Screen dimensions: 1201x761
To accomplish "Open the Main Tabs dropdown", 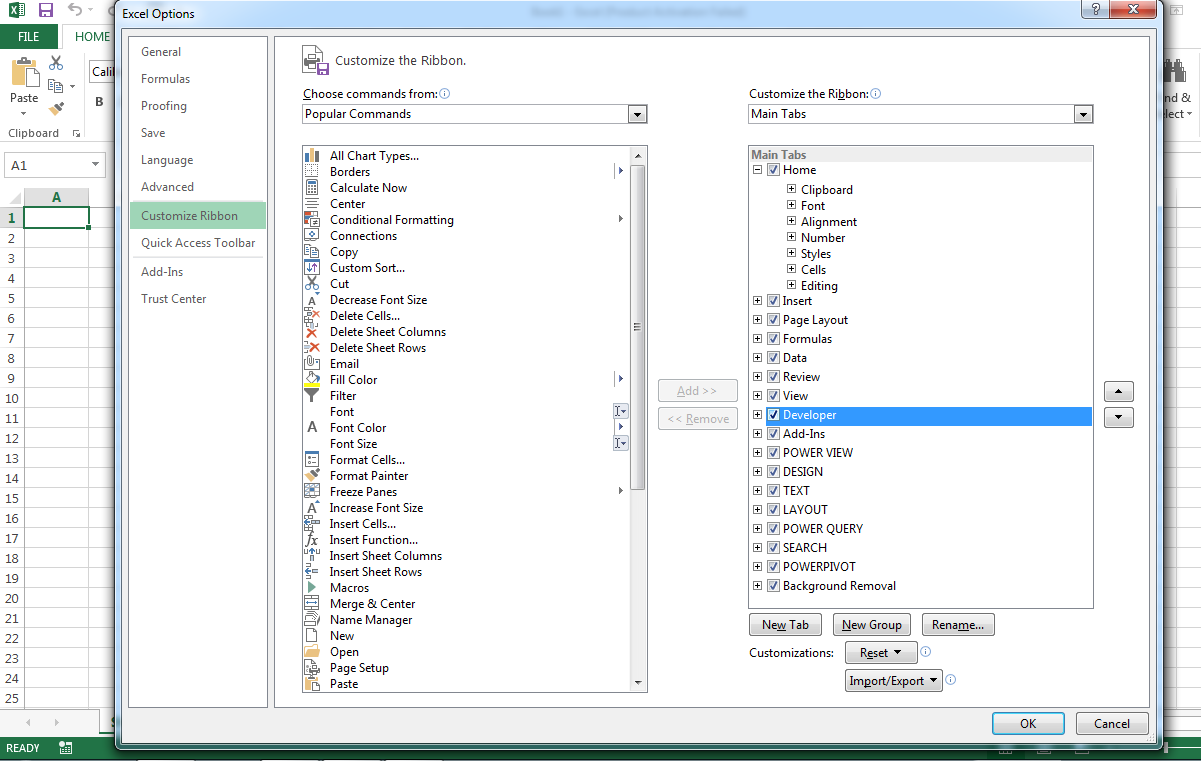I will (1082, 113).
